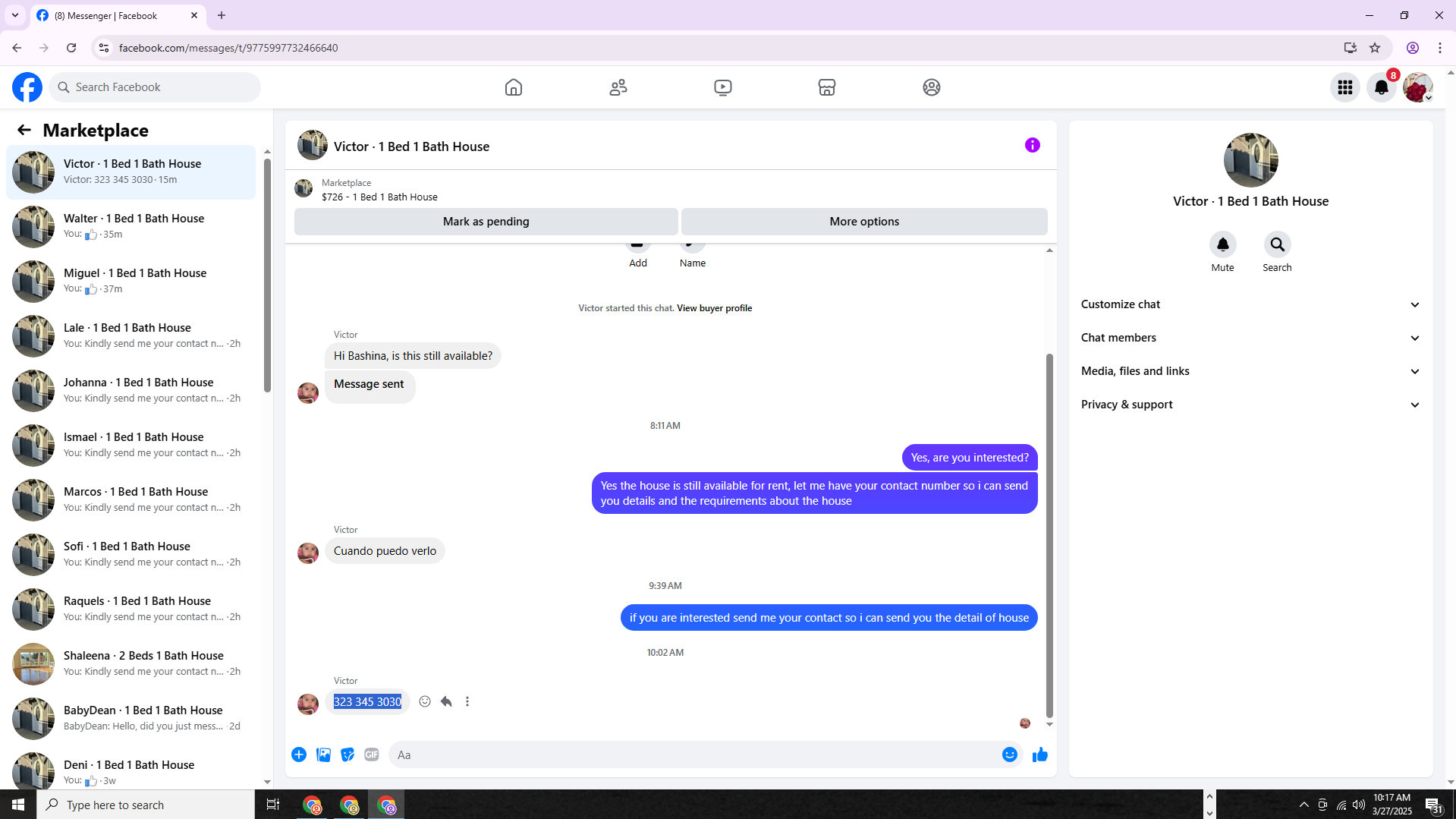This screenshot has height=819, width=1456.
Task: Click the Cuando puedo verlo message
Action: tap(385, 551)
